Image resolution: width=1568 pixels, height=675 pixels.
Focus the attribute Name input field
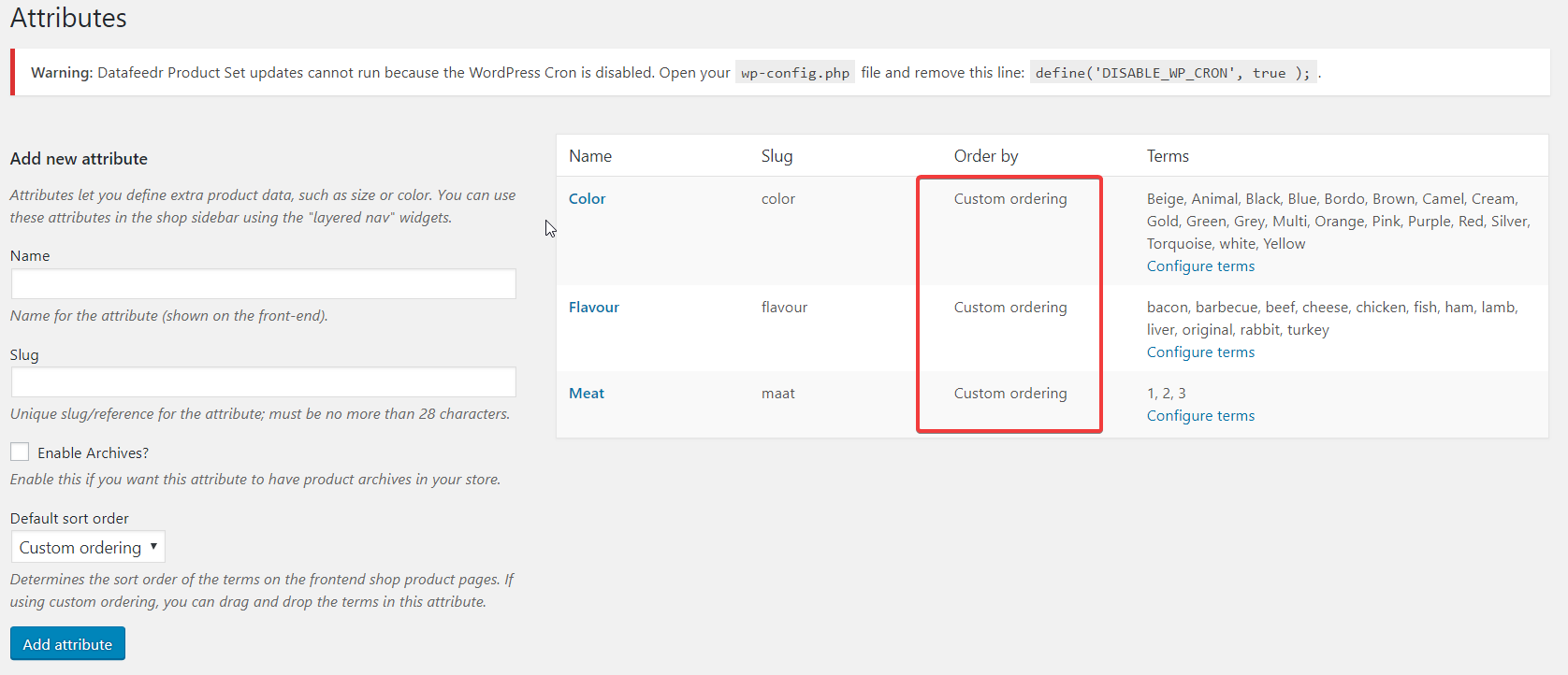(264, 284)
